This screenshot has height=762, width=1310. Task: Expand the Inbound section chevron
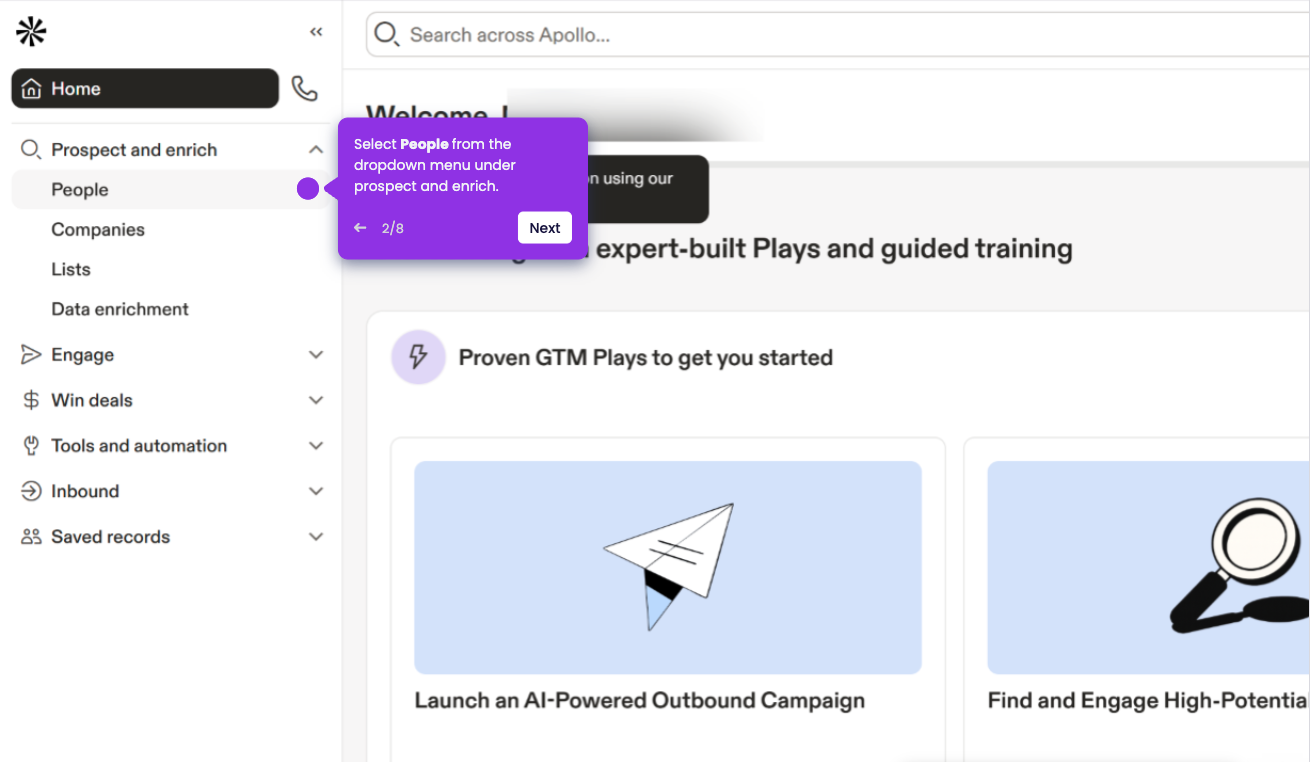[316, 491]
